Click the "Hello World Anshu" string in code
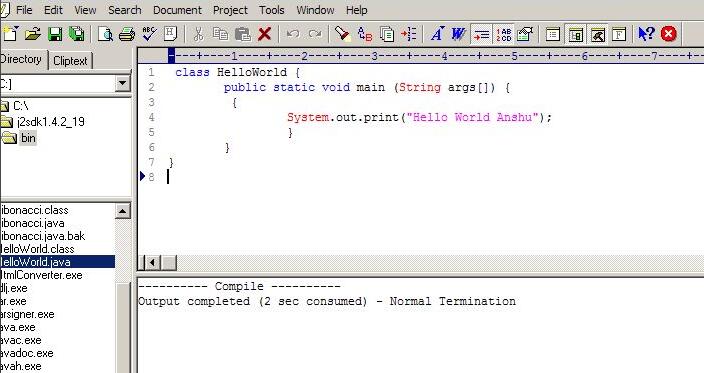704x373 pixels. tap(472, 118)
